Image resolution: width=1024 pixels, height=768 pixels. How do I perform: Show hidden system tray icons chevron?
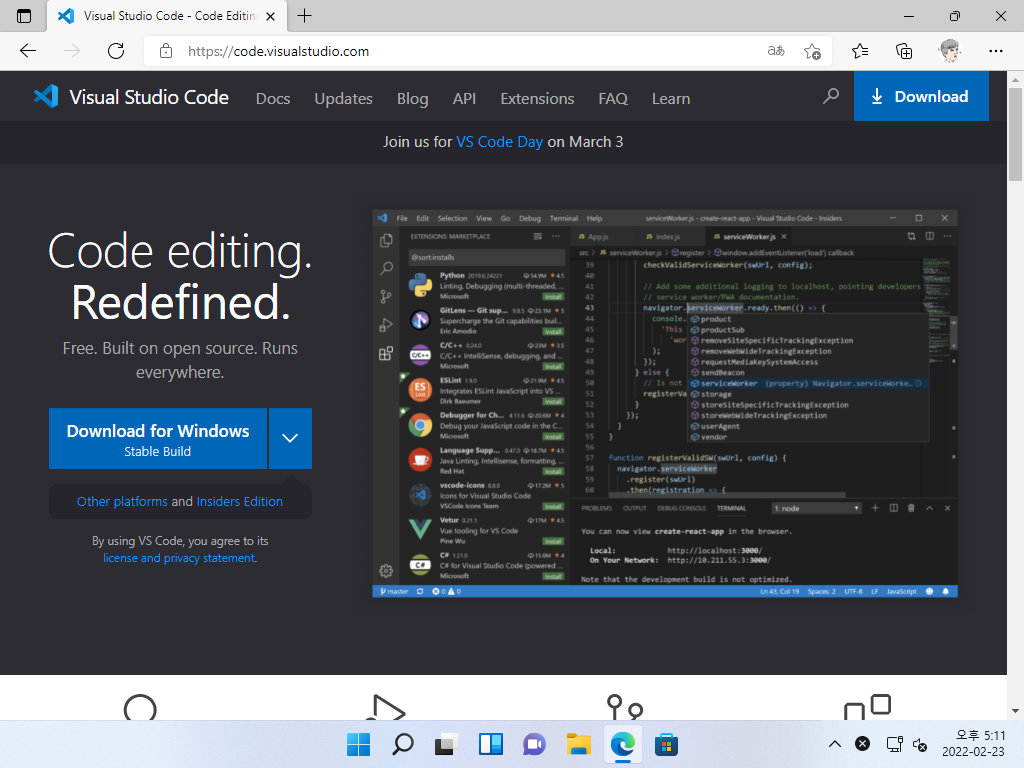(835, 744)
